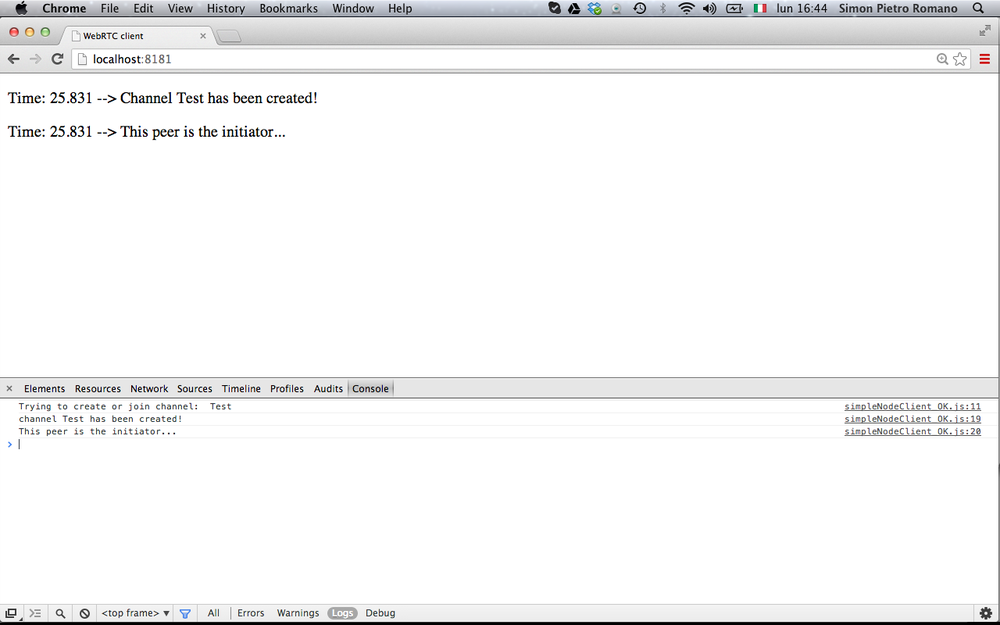Click the clear console icon

[x=84, y=613]
